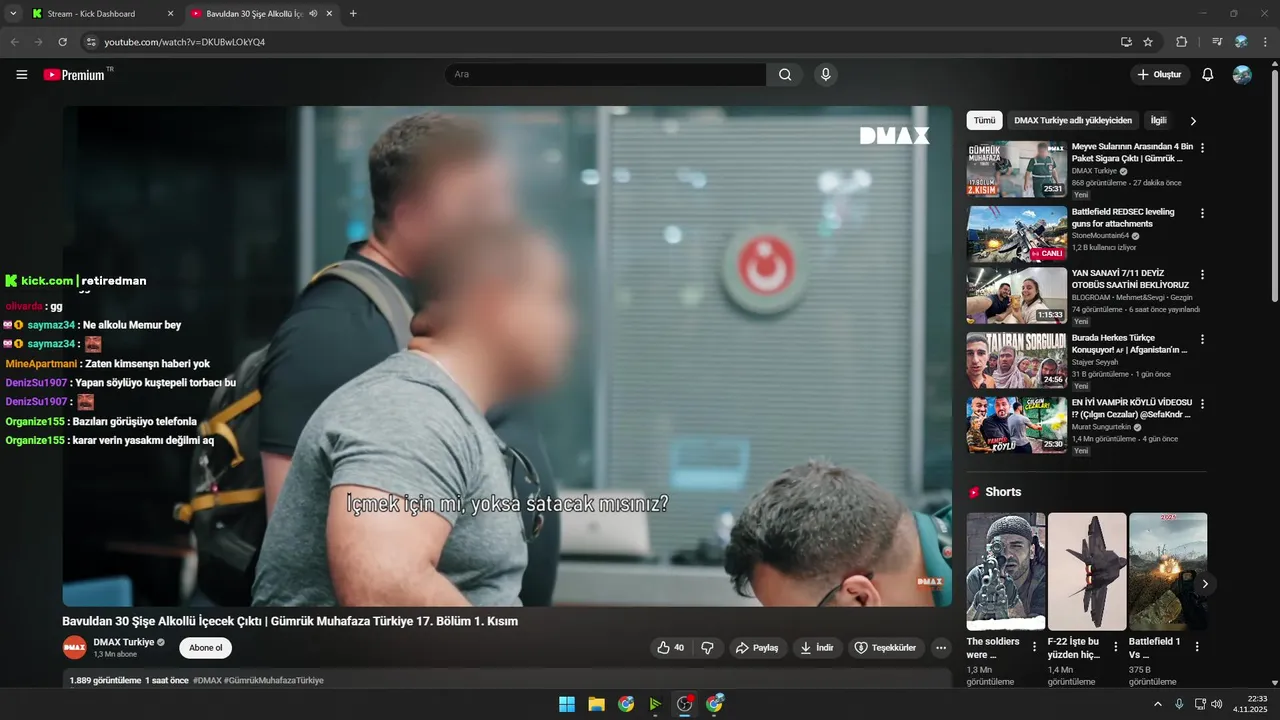The width and height of the screenshot is (1280, 720).
Task: Open options for The soldiers were short
Action: tap(1034, 647)
